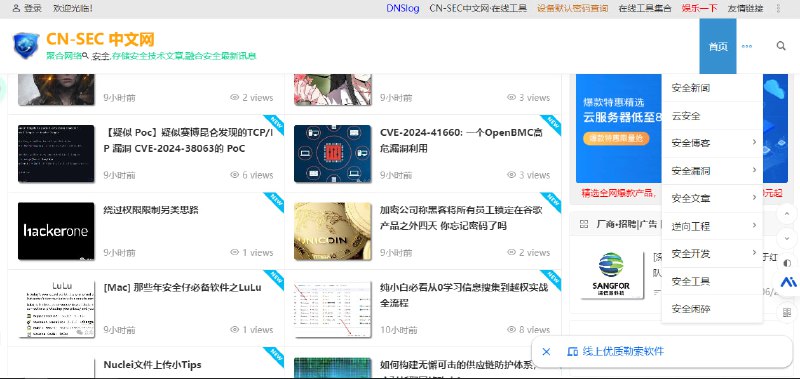Click eye views icon on 加密公司 card
The height and width of the screenshot is (379, 800).
(x=511, y=252)
